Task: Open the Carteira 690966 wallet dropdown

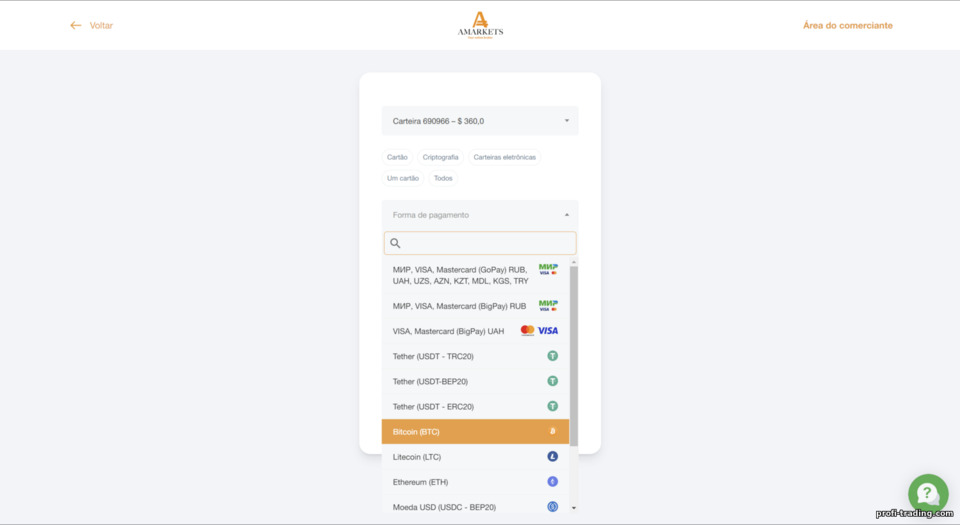Action: pos(480,121)
